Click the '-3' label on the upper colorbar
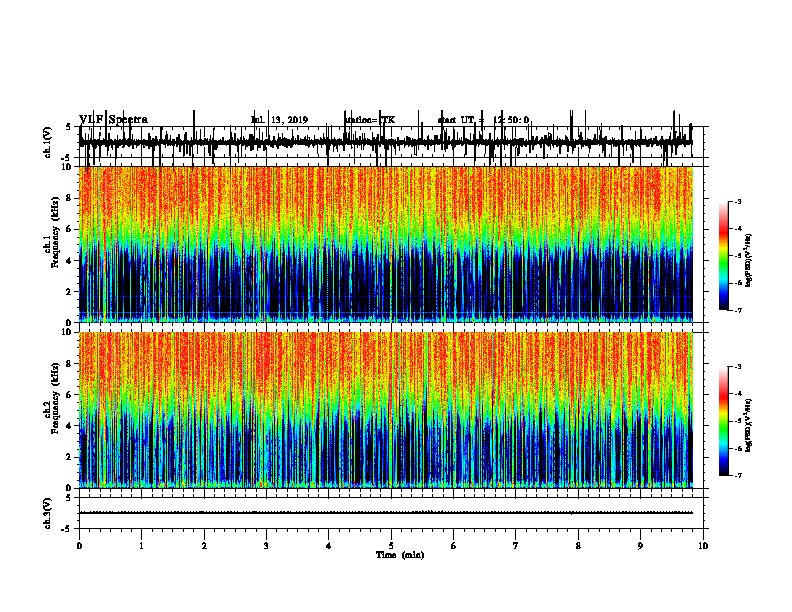 (737, 201)
